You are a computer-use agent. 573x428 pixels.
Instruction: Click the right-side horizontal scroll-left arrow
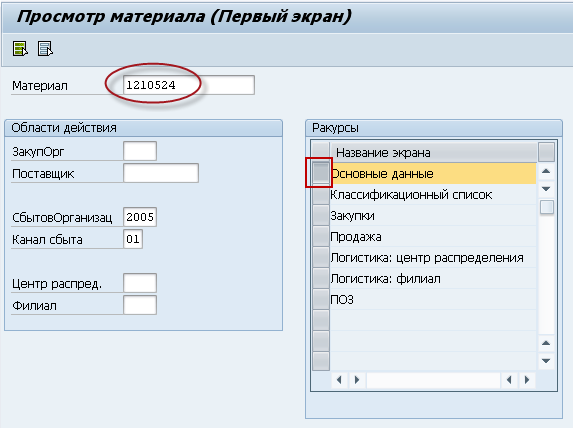pos(509,380)
